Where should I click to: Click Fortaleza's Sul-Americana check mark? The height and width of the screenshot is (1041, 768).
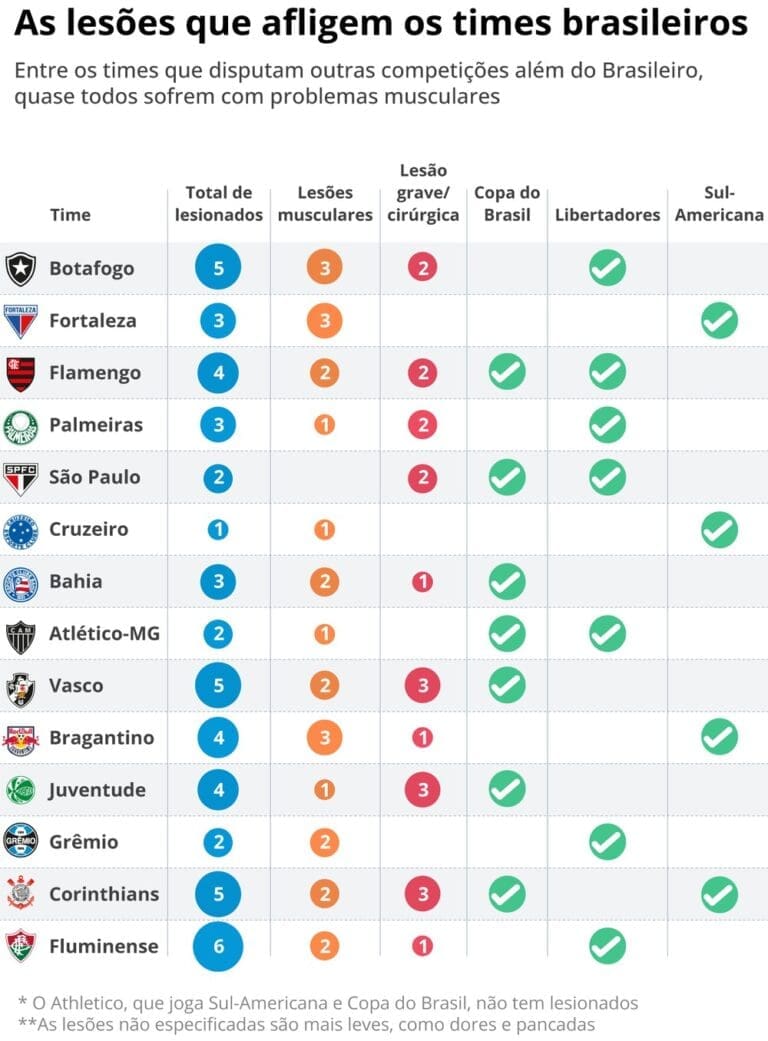pyautogui.click(x=719, y=320)
